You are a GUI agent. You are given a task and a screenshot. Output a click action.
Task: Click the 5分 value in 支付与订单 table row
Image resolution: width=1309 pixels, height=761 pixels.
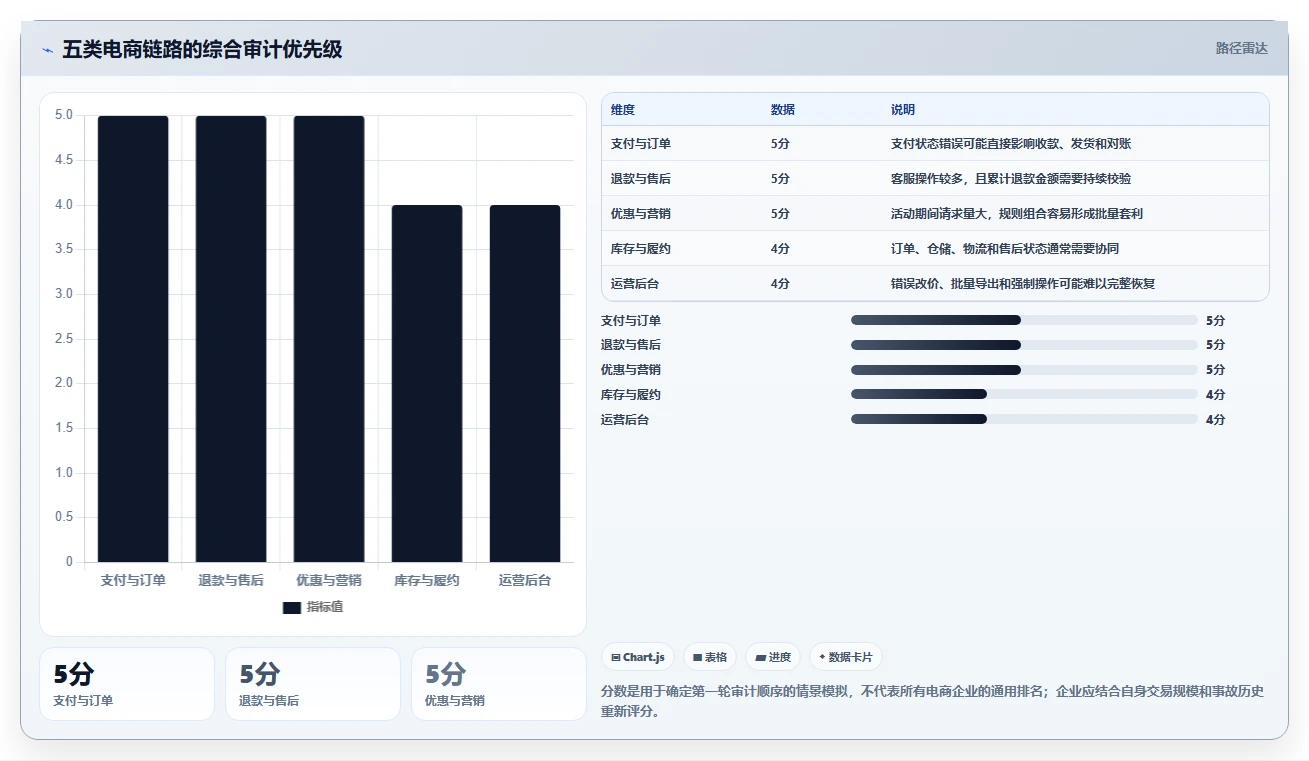(x=780, y=144)
